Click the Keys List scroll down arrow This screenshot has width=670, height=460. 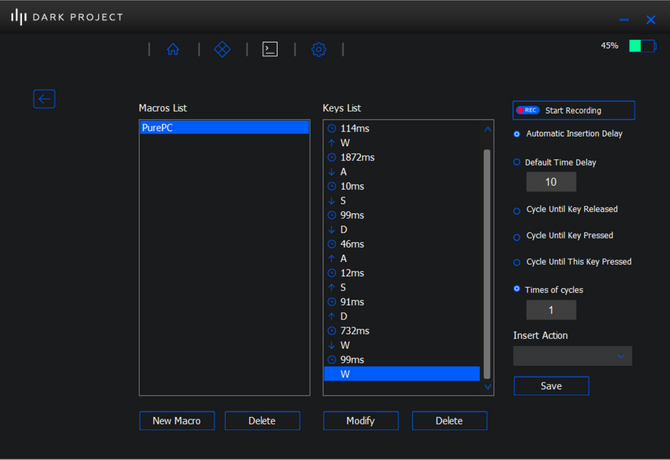pyautogui.click(x=488, y=387)
